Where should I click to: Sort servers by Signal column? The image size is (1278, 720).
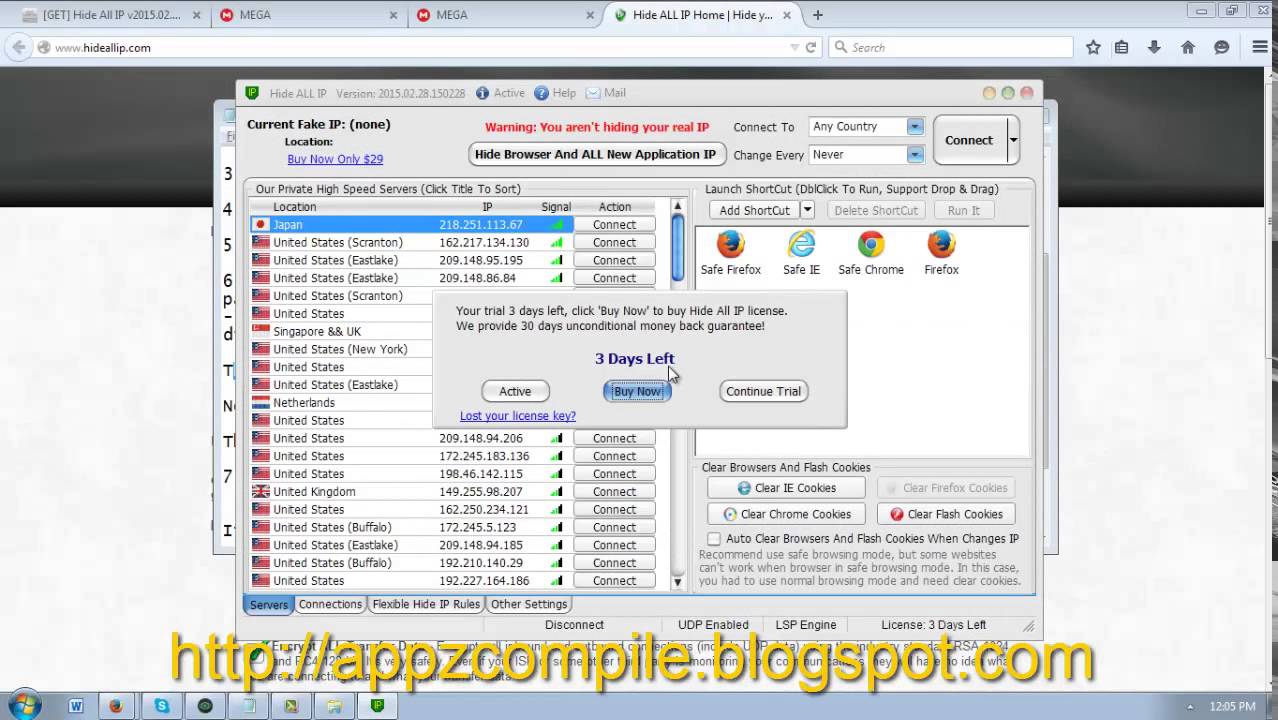pos(556,207)
